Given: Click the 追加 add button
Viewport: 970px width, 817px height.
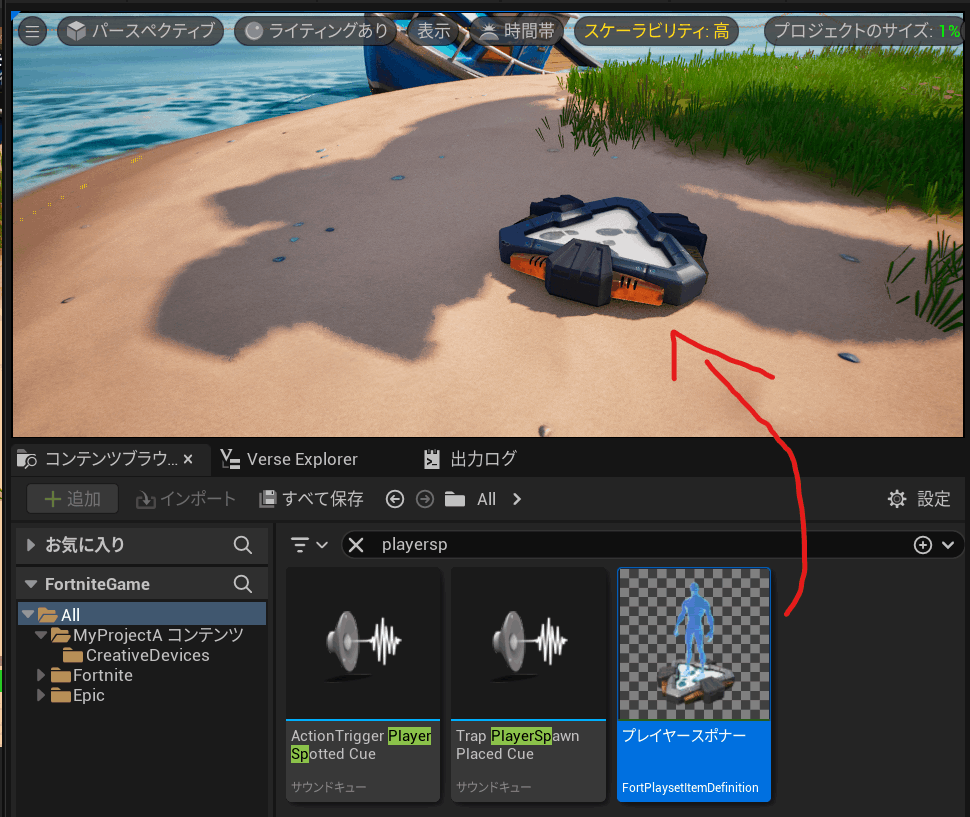Looking at the screenshot, I should point(72,499).
